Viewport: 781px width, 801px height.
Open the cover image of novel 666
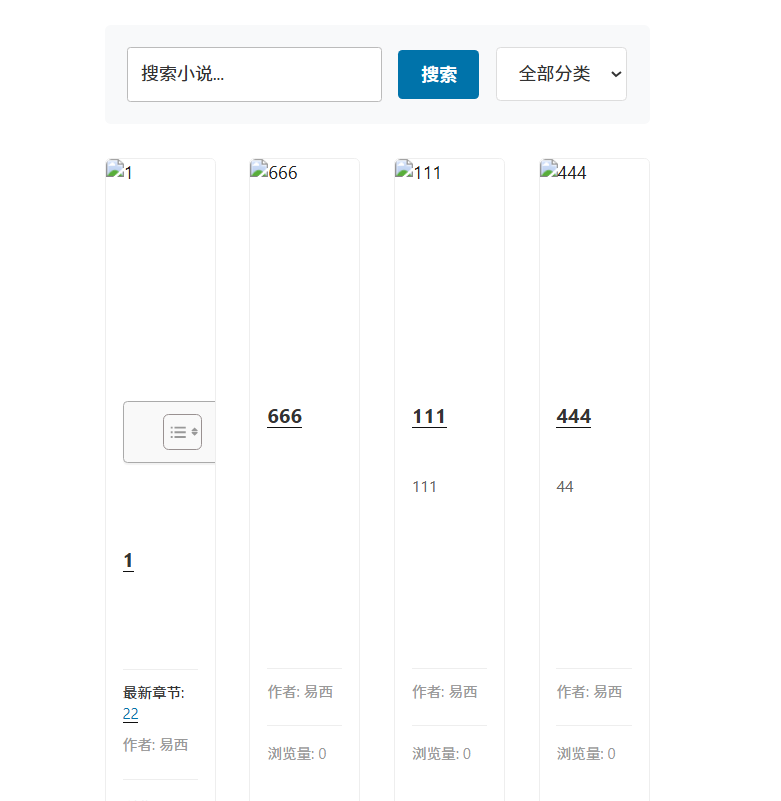pyautogui.click(x=274, y=173)
